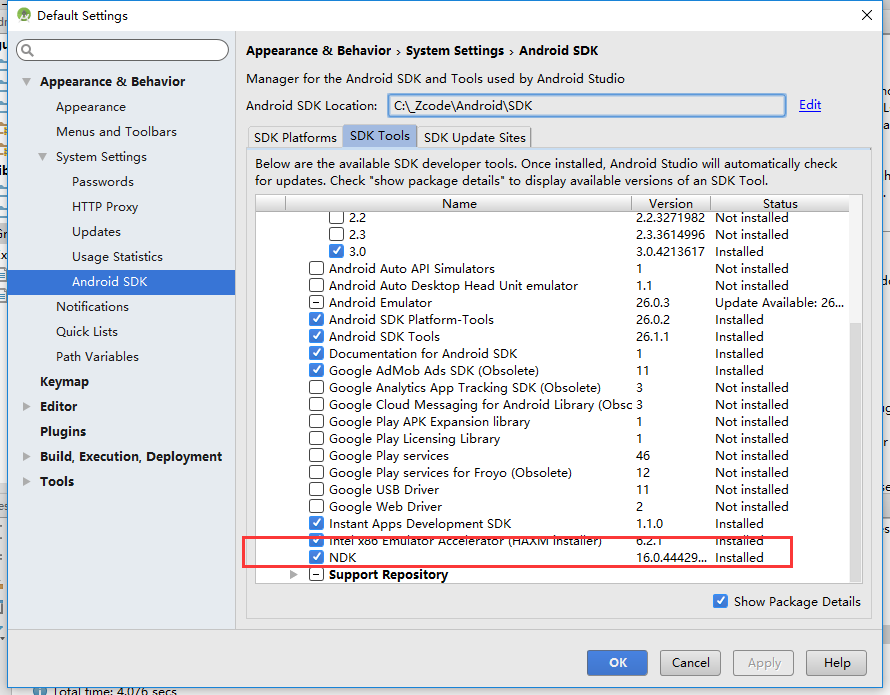The height and width of the screenshot is (695, 890).
Task: Check Google Play Licensing Library
Action: pyautogui.click(x=316, y=438)
